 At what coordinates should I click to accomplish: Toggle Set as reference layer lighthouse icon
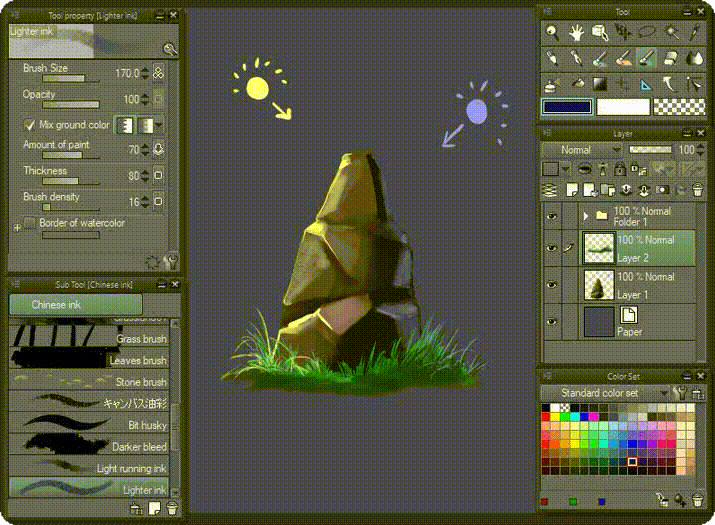603,169
